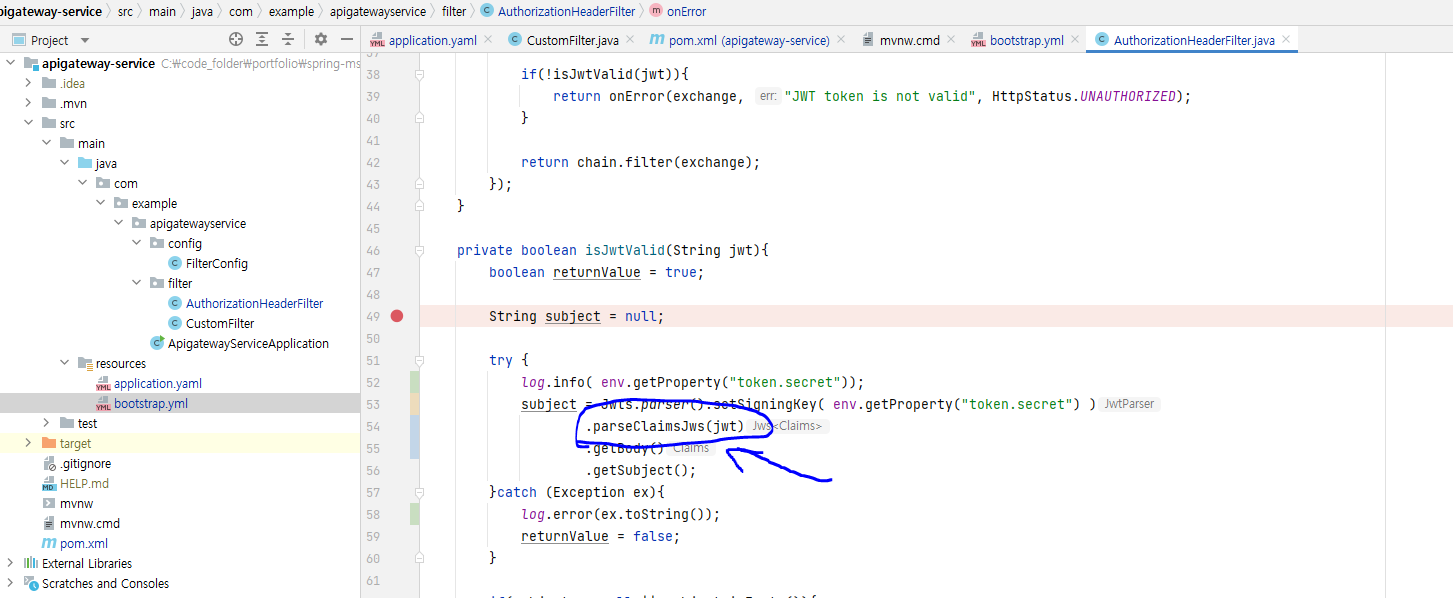Click the AuthorizationHeaderFilter breadcrumb
Image resolution: width=1453 pixels, height=598 pixels.
click(566, 11)
